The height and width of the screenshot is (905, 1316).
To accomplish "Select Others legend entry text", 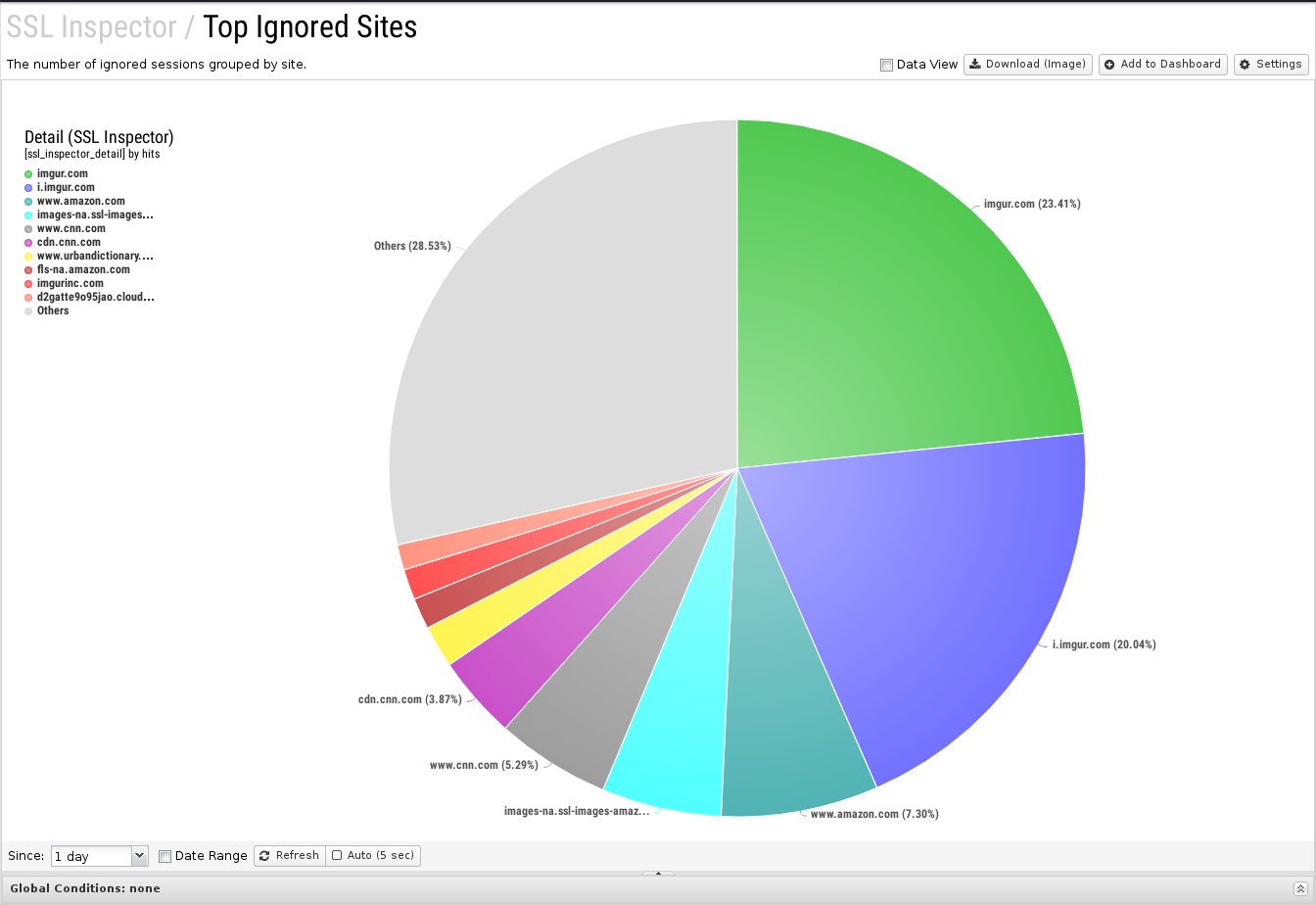I will point(53,310).
